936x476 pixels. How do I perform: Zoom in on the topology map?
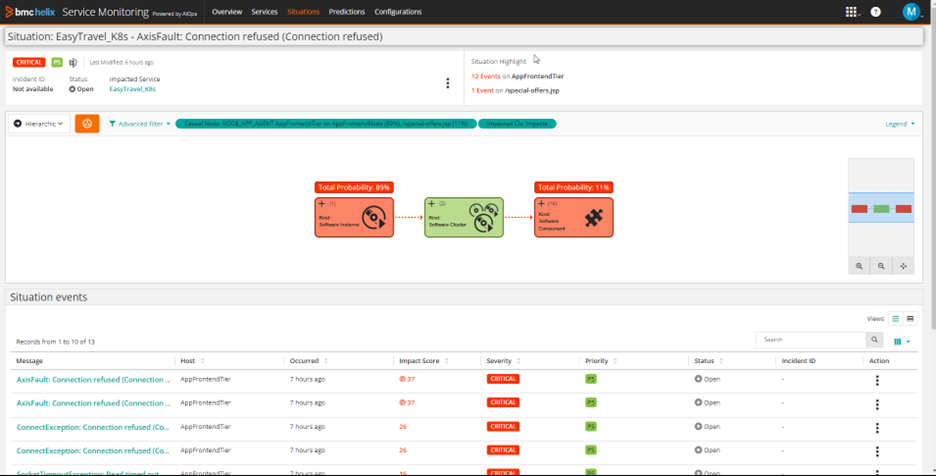859,266
